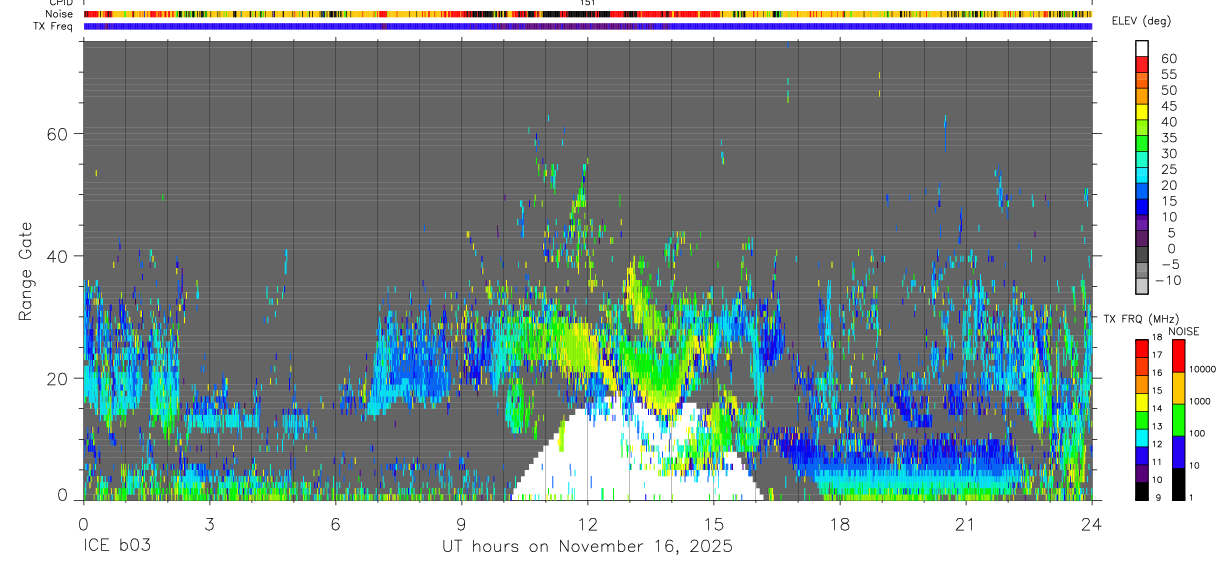Click the '9' tick label on hours axis
Viewport: 1228px width, 567px height.
point(461,523)
